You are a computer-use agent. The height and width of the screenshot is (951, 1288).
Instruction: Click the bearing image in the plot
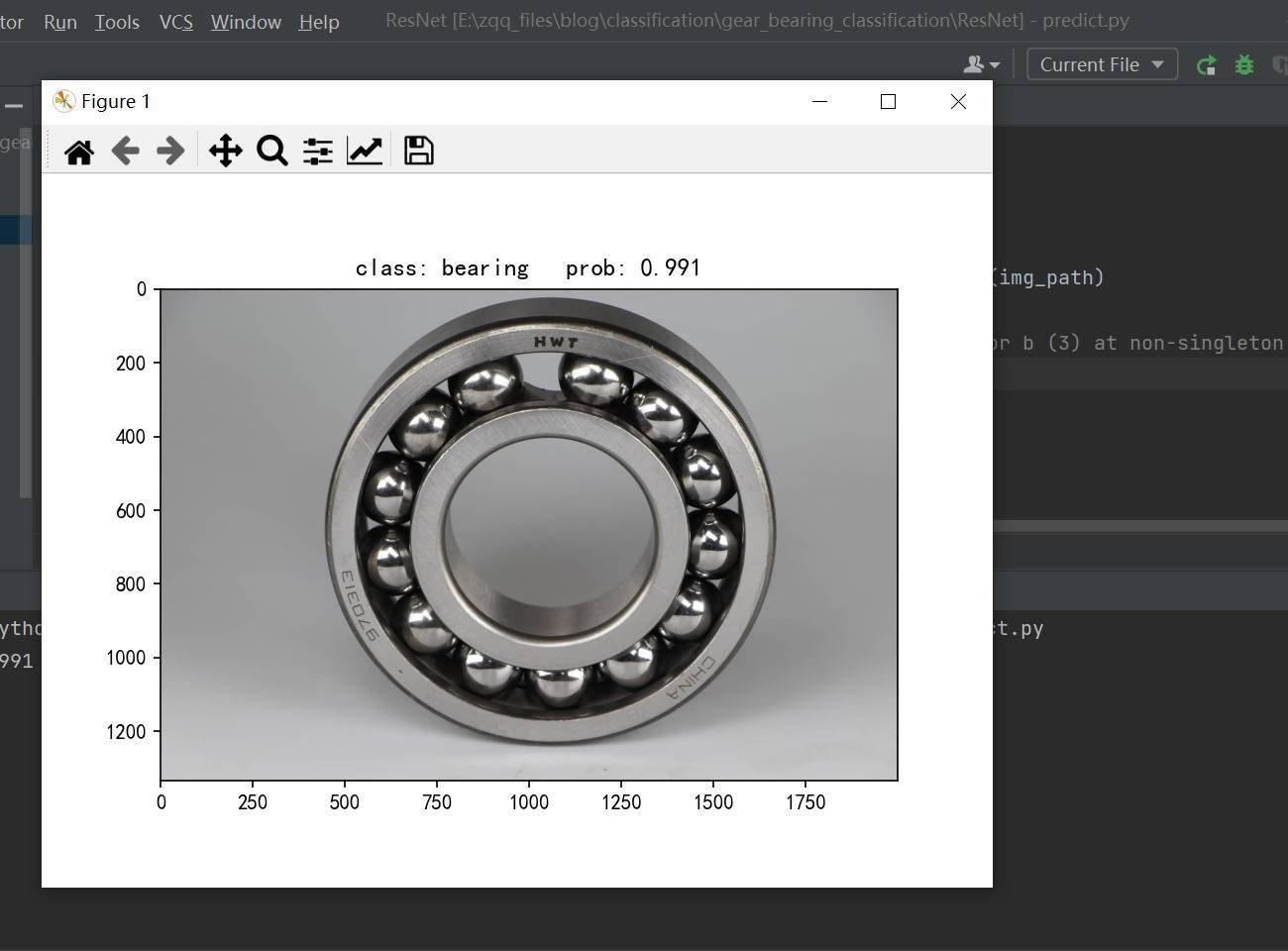pos(551,535)
